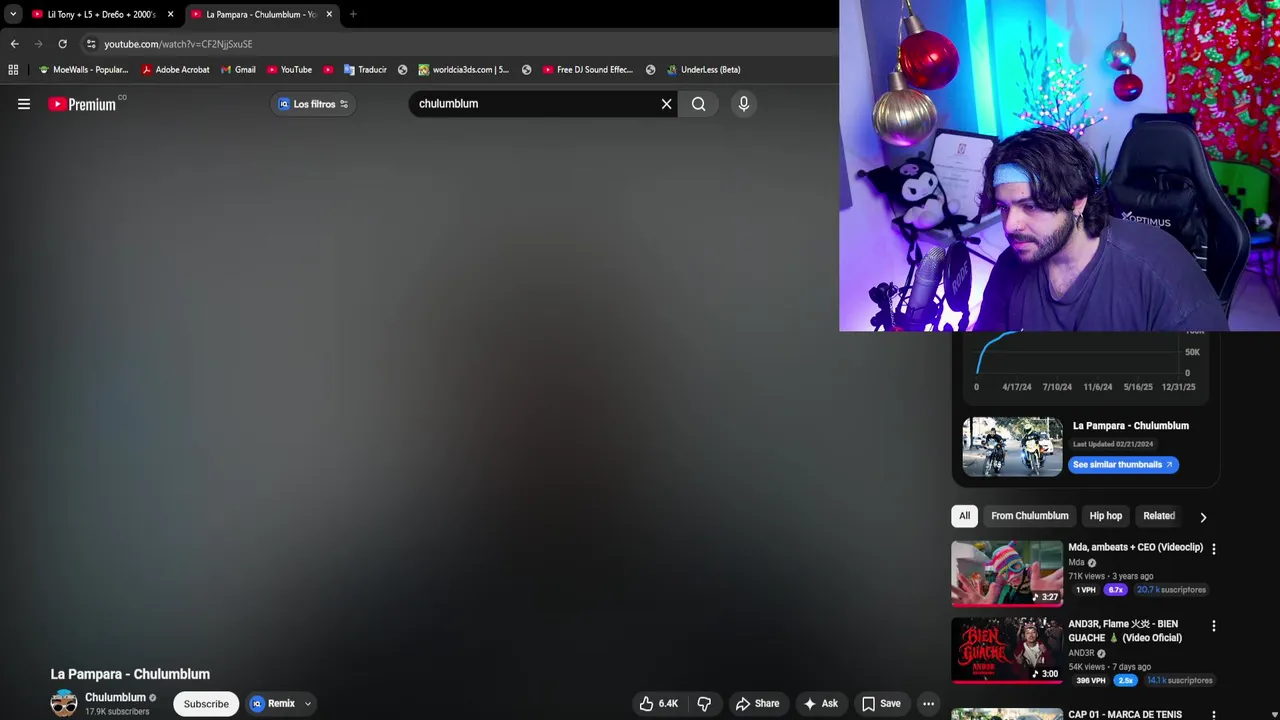This screenshot has height=720, width=1280.
Task: Open the worldcia3ds.com bookmark
Action: 463,70
